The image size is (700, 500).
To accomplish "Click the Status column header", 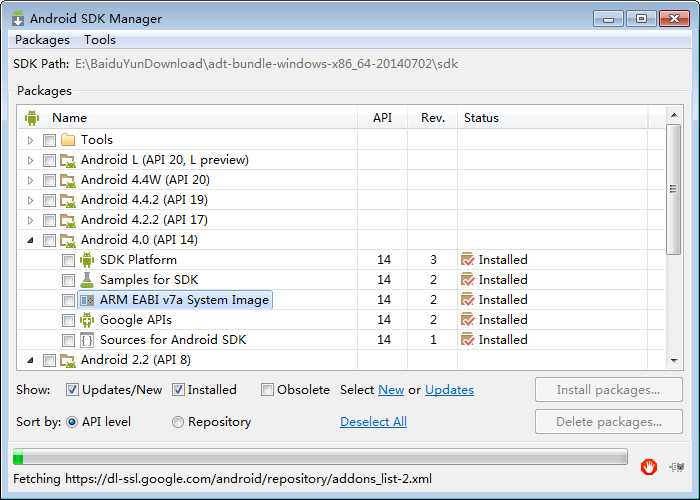I will pos(553,118).
